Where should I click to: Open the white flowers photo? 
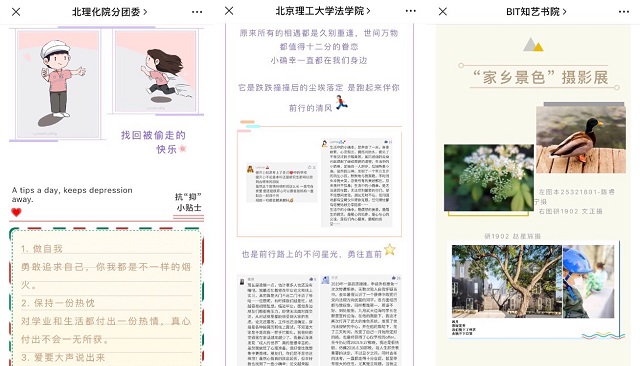click(489, 177)
